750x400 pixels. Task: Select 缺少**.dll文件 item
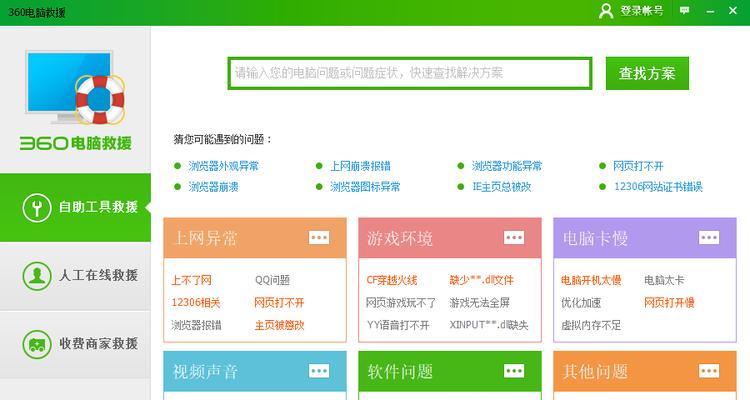click(481, 280)
